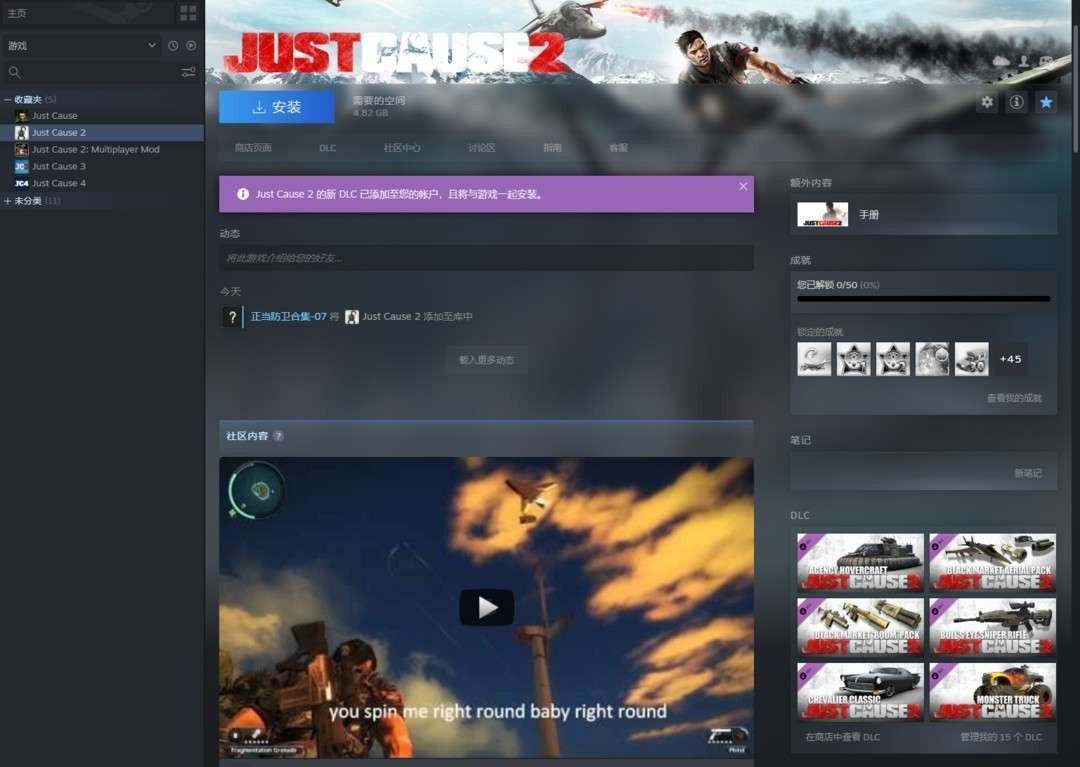Click 在商店中查看 DLC link
Screen dimensions: 1080x767
[842, 737]
